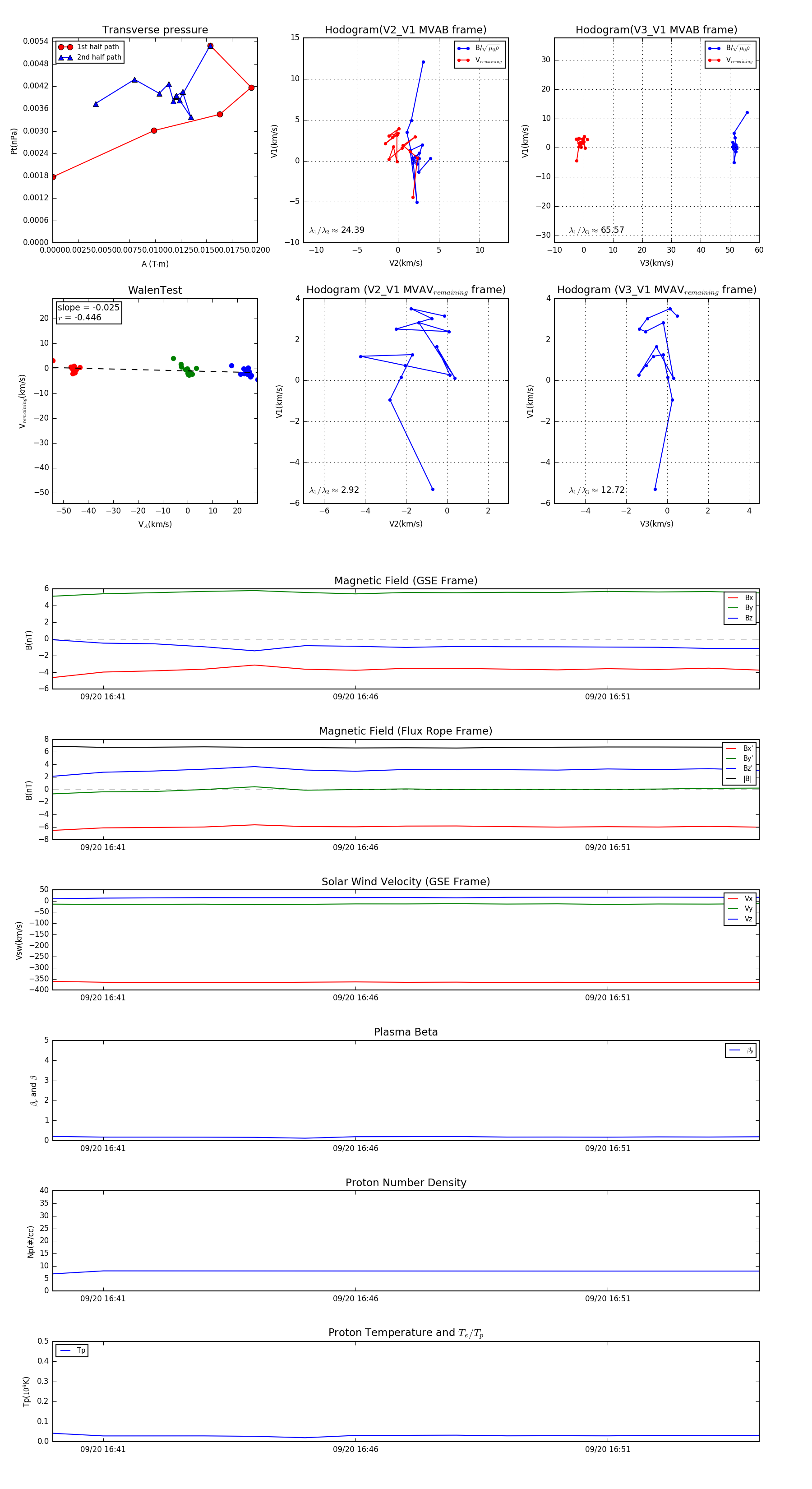Image resolution: width=812 pixels, height=1489 pixels.
Task: Click '09/20 16:41' tick under Flux Rope plot
Action: [x=103, y=848]
